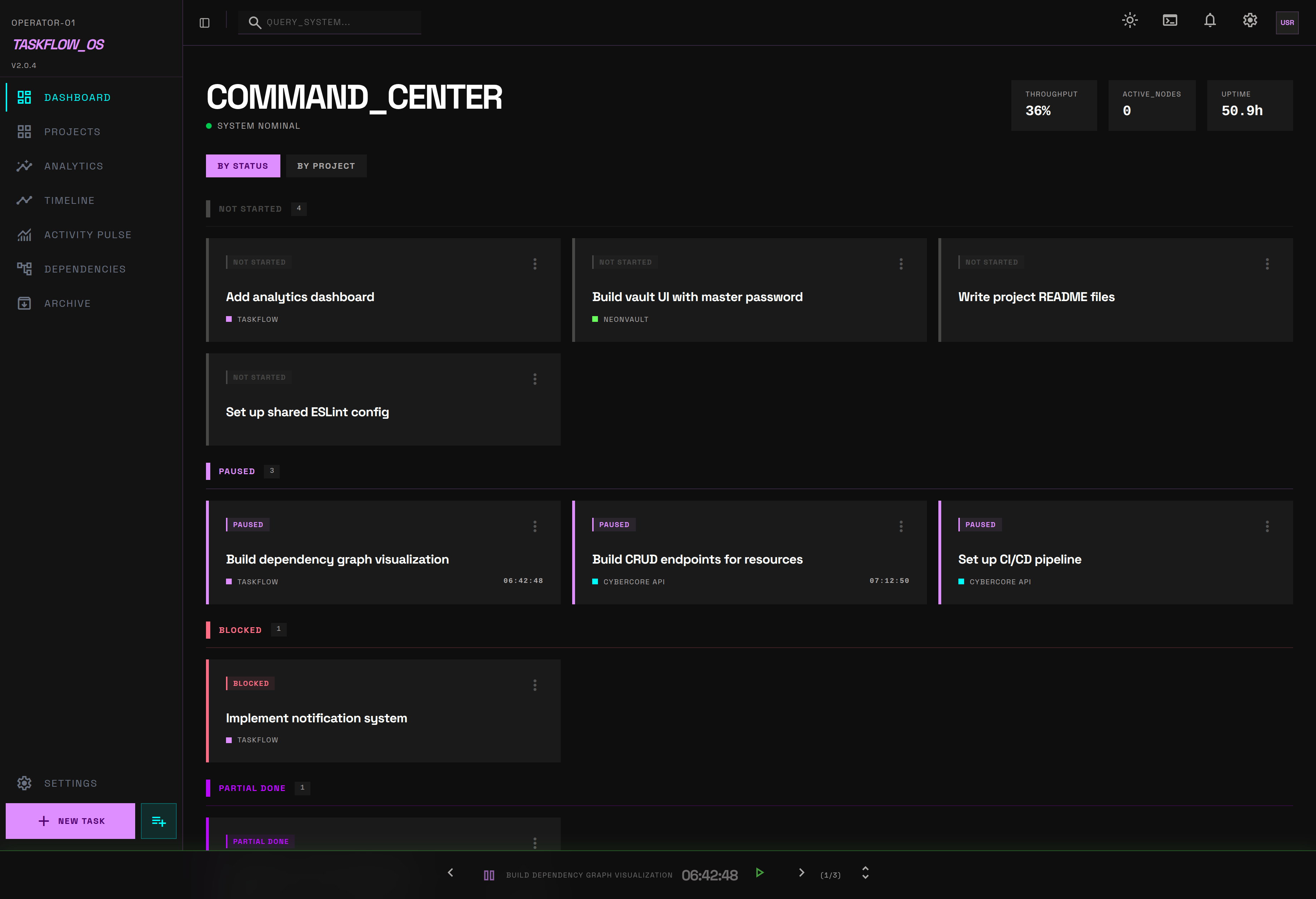Screen dimensions: 1316x899
Task: Open SETTINGS from the sidebar
Action: 71,783
